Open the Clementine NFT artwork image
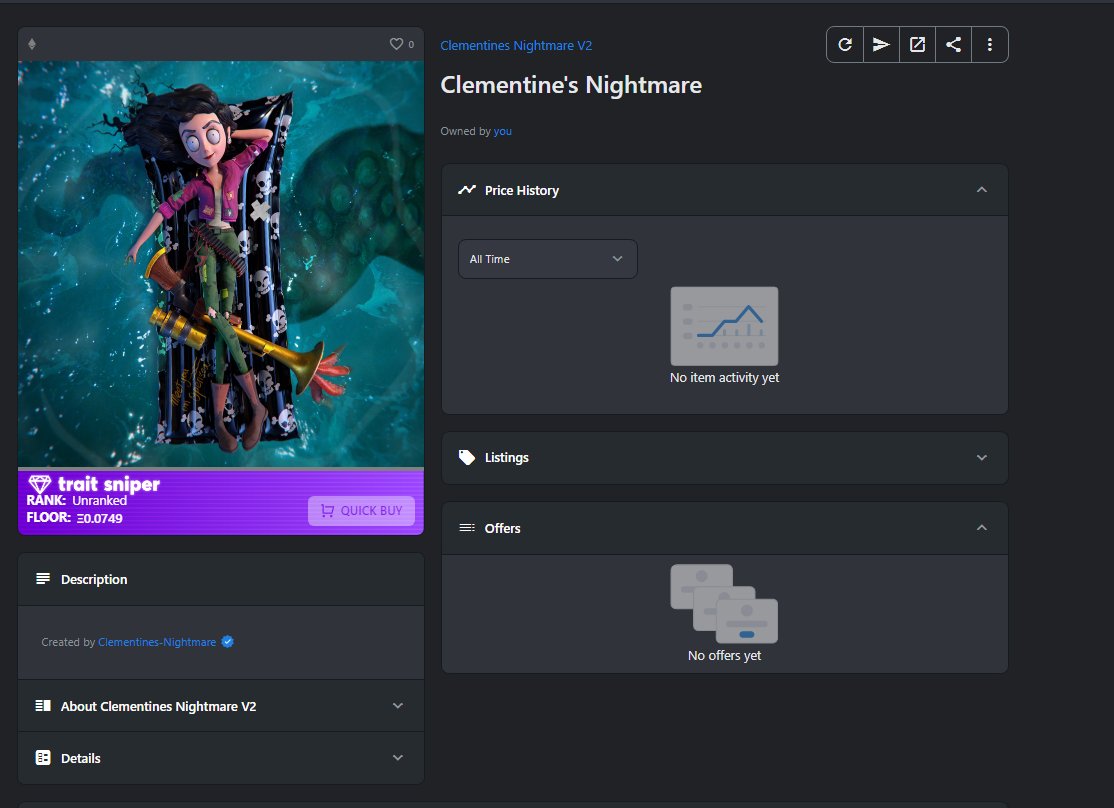 (221, 264)
